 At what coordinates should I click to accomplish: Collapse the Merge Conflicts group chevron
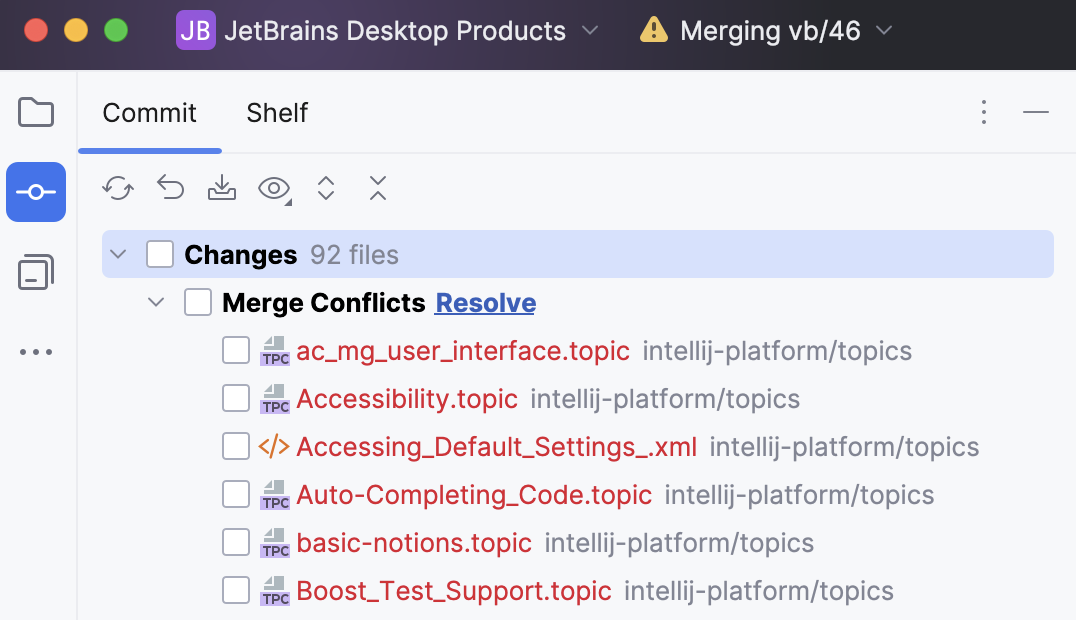pos(155,302)
